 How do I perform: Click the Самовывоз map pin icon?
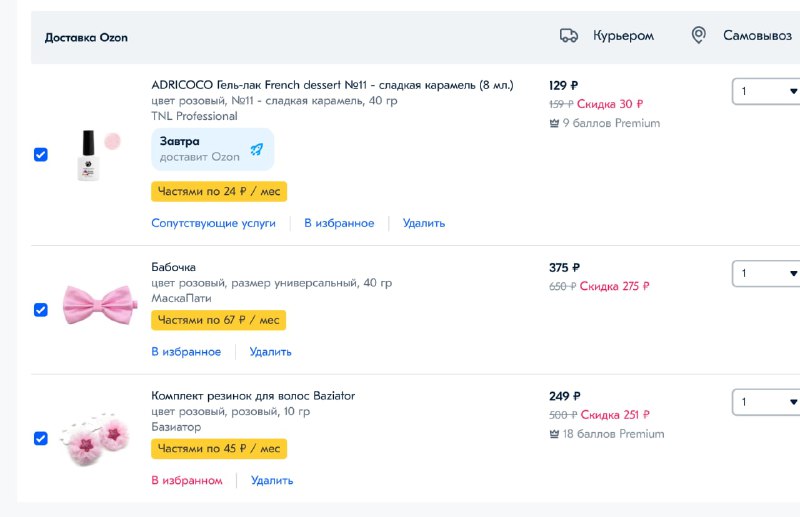coord(698,35)
